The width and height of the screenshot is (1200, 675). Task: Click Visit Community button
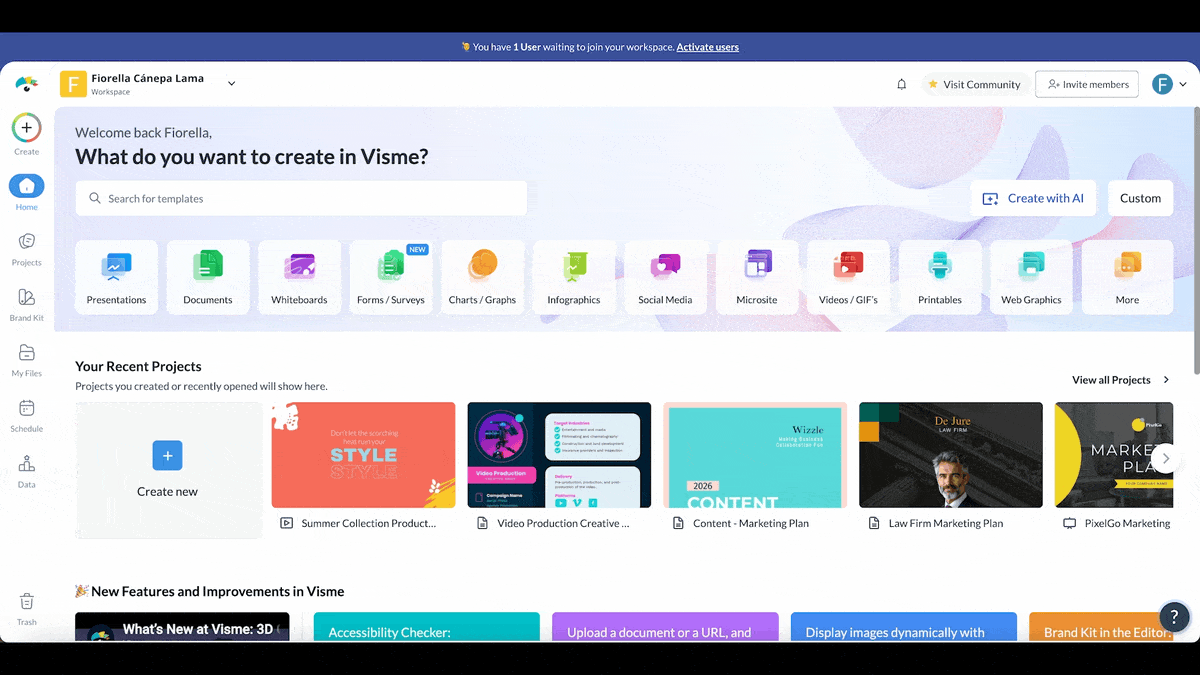pyautogui.click(x=974, y=84)
